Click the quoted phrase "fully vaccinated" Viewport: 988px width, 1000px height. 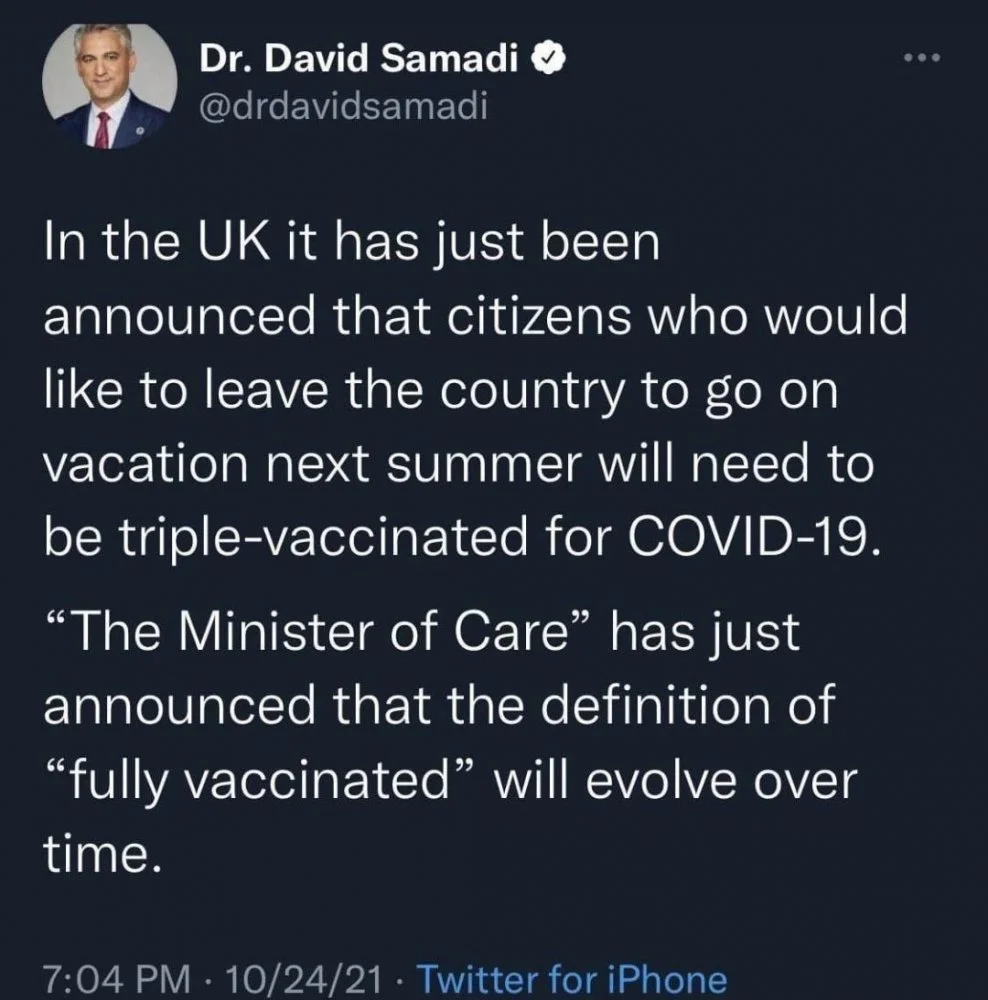click(x=263, y=781)
